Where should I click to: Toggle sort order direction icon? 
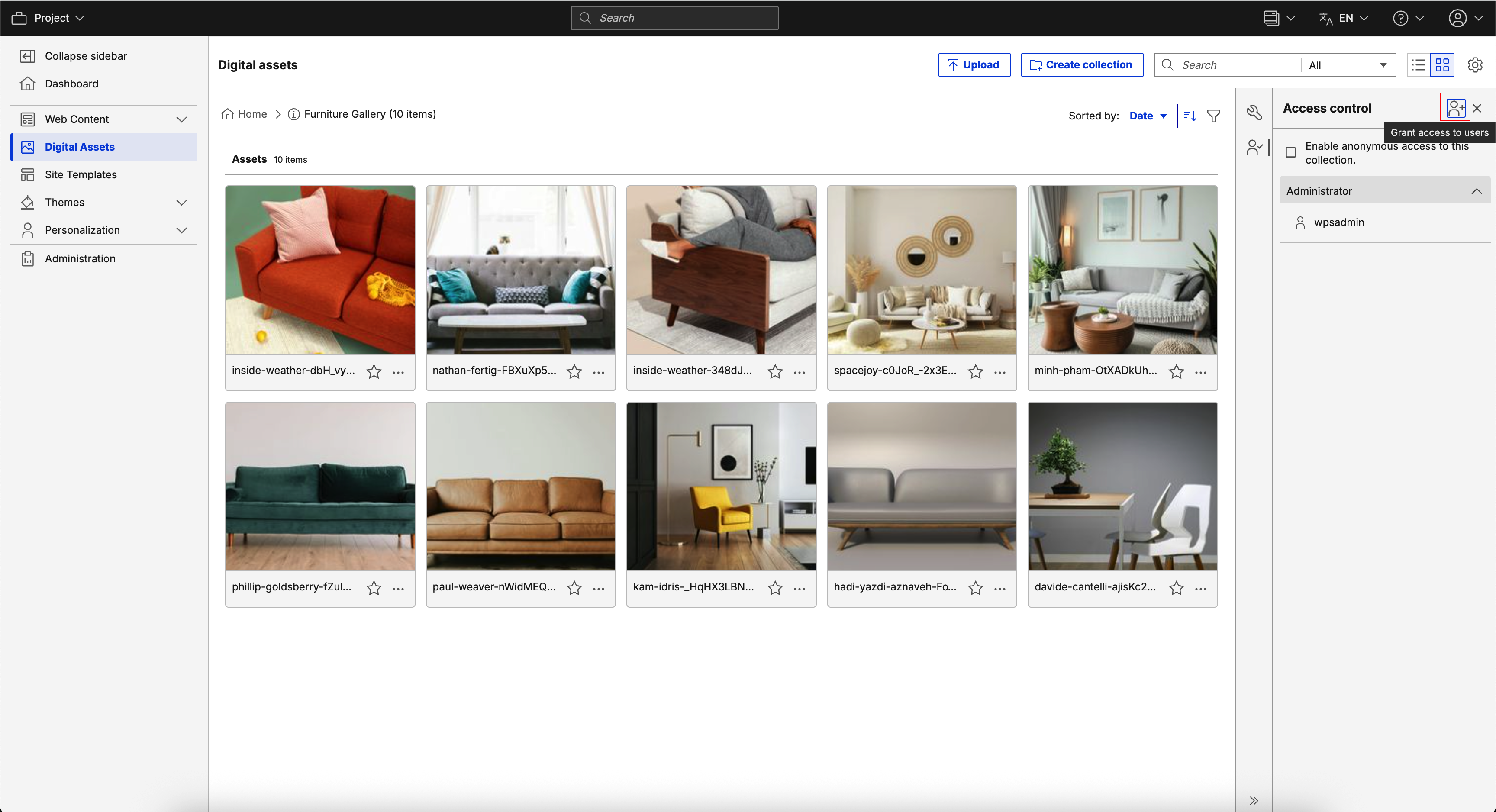1190,116
